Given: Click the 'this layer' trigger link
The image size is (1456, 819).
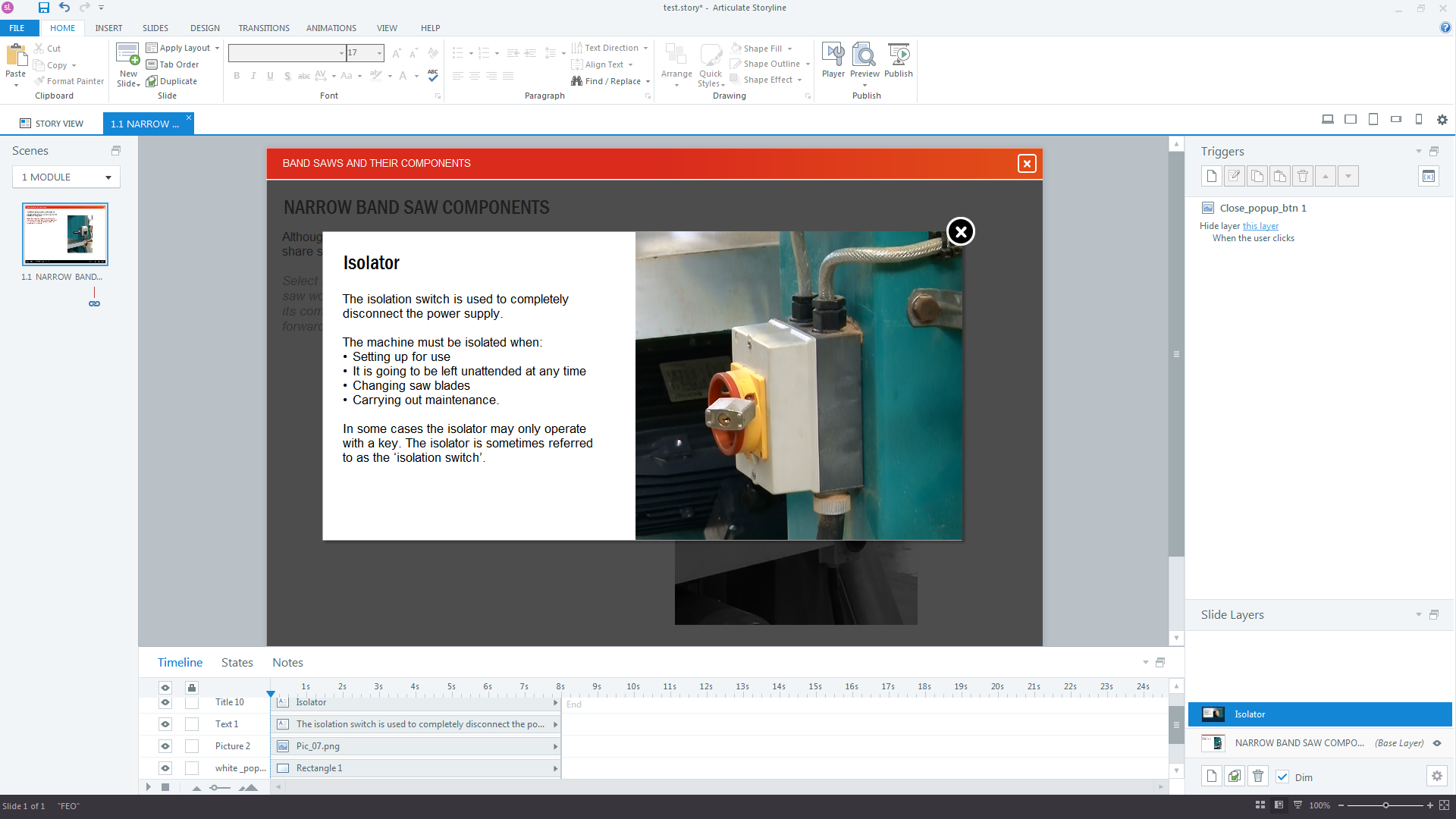Looking at the screenshot, I should point(1260,226).
